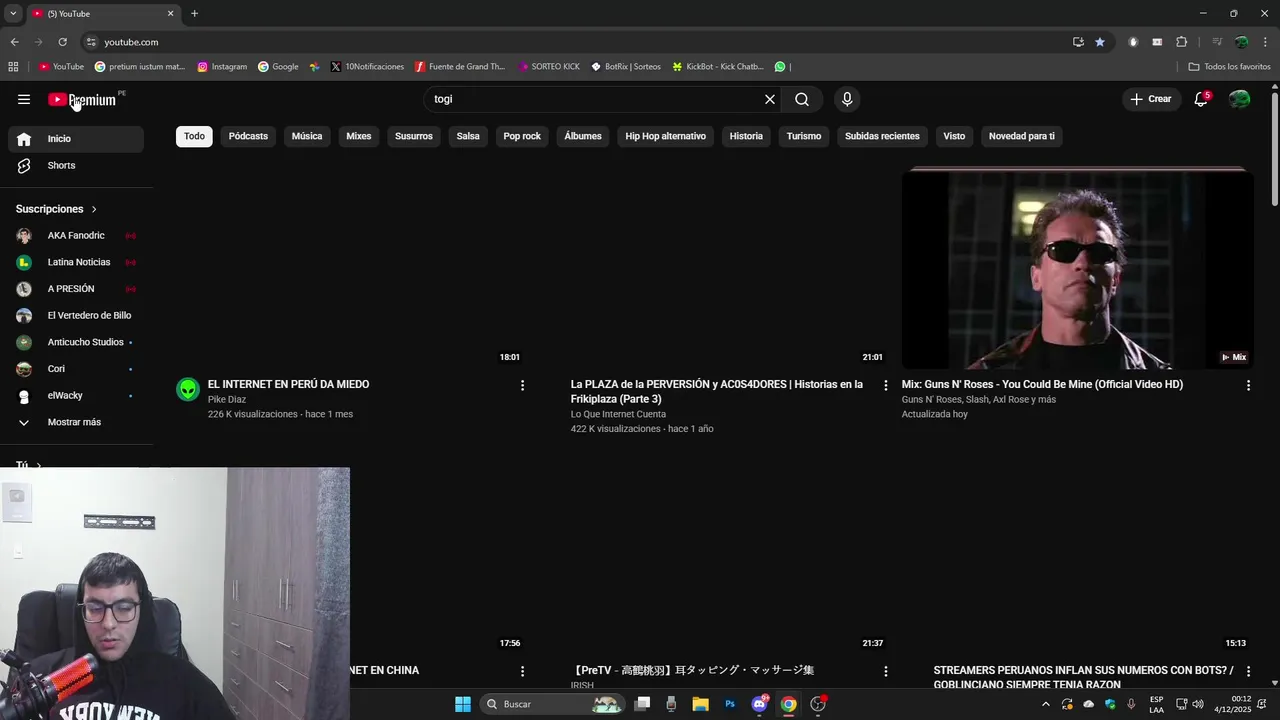The width and height of the screenshot is (1280, 720).
Task: Open options for EL INTERNET EN PERÚ video
Action: pyautogui.click(x=522, y=385)
